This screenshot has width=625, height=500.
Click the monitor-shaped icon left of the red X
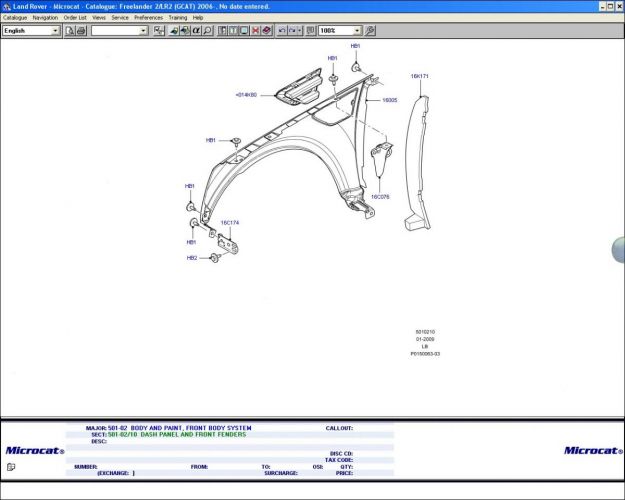244,31
